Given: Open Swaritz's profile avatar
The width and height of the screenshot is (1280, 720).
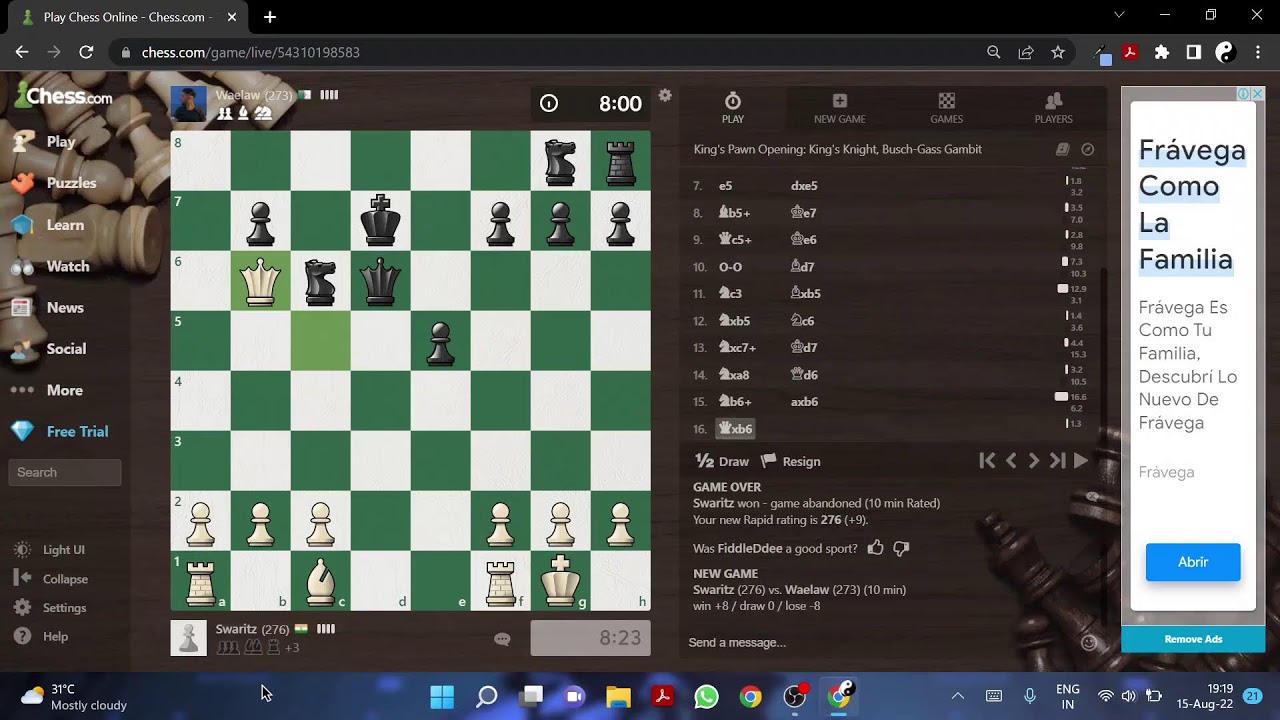Looking at the screenshot, I should click(x=189, y=638).
